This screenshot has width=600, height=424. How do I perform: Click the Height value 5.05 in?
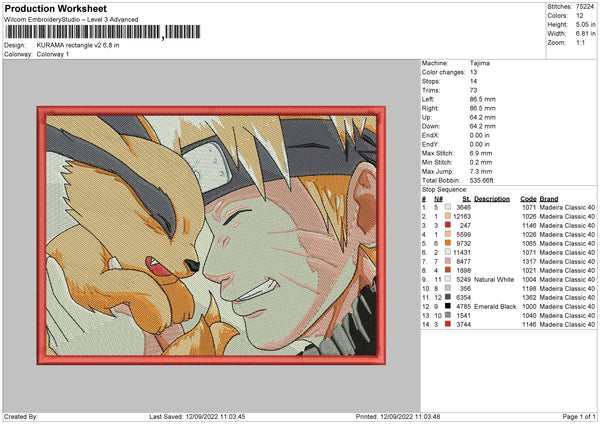click(585, 24)
